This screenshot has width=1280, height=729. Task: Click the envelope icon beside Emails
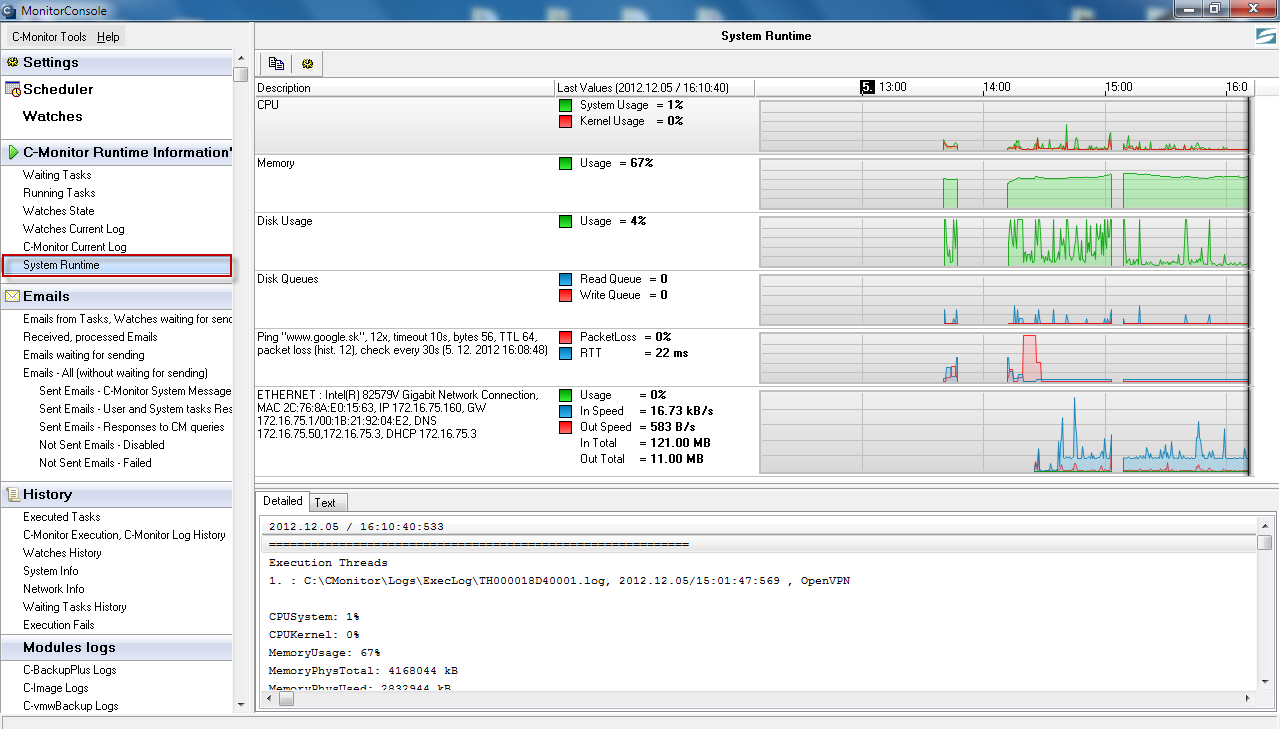tap(13, 296)
